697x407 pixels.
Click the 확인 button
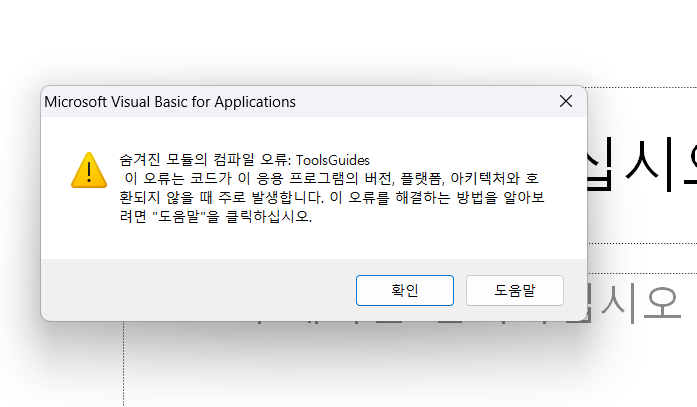[x=405, y=290]
